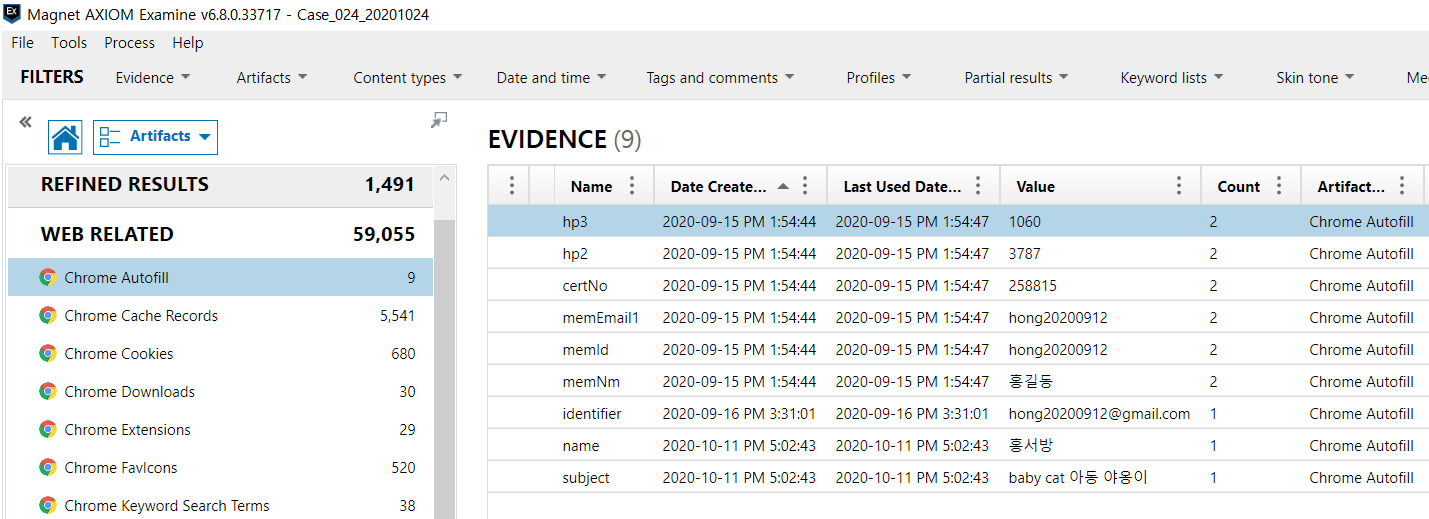Open the Help menu
The height and width of the screenshot is (519, 1429).
tap(187, 42)
